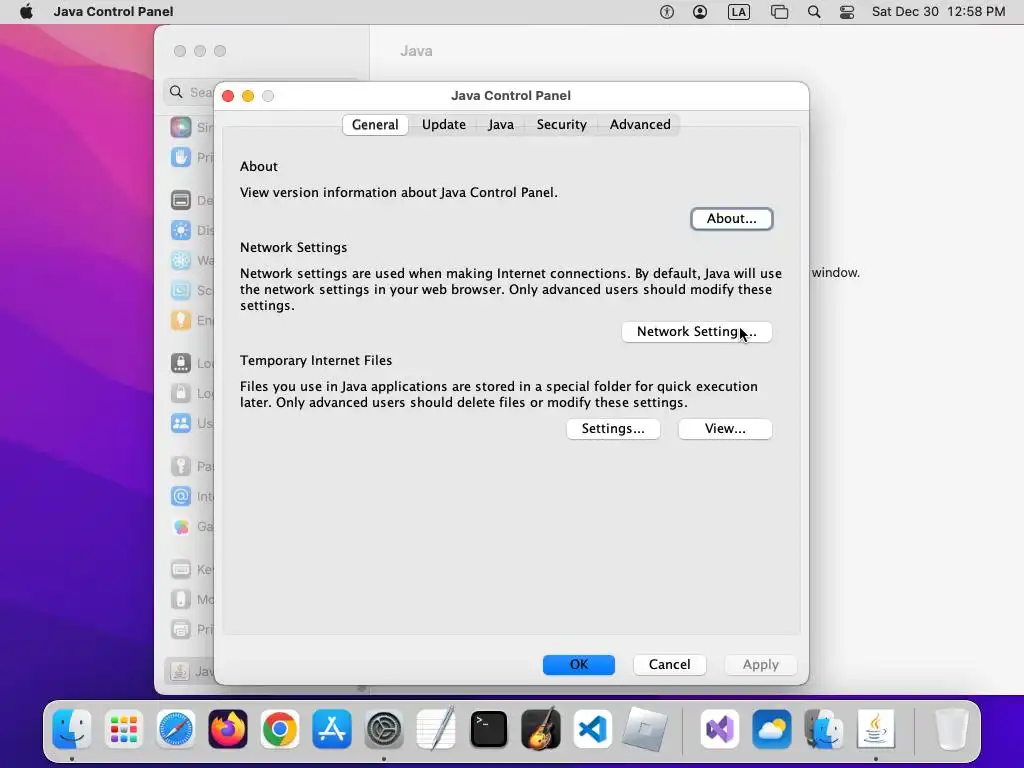Launch Terminal from the Dock
The width and height of the screenshot is (1024, 768).
[488, 729]
